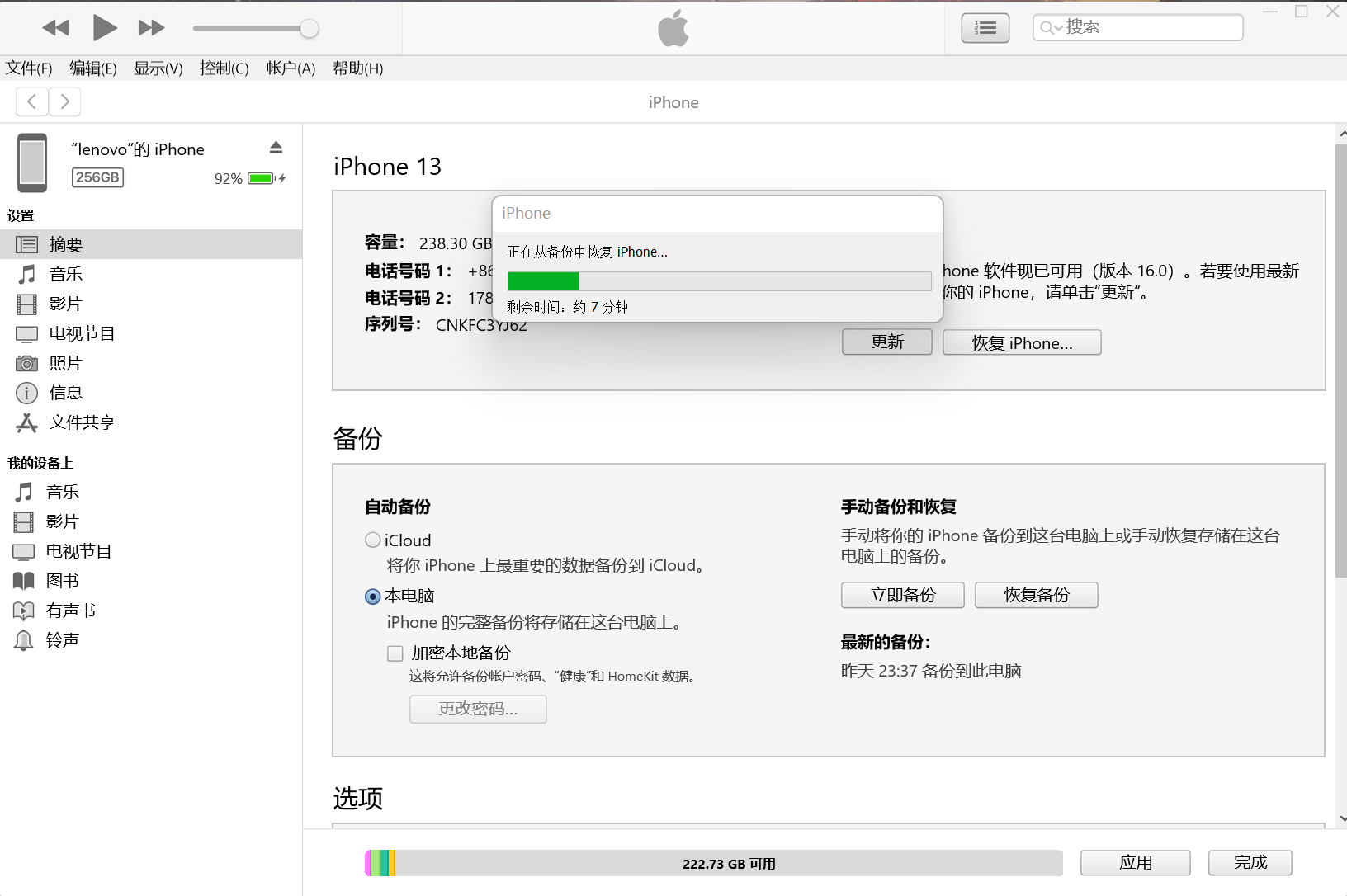Image resolution: width=1347 pixels, height=896 pixels.
Task: Open the 编辑(E) menu
Action: pos(93,68)
